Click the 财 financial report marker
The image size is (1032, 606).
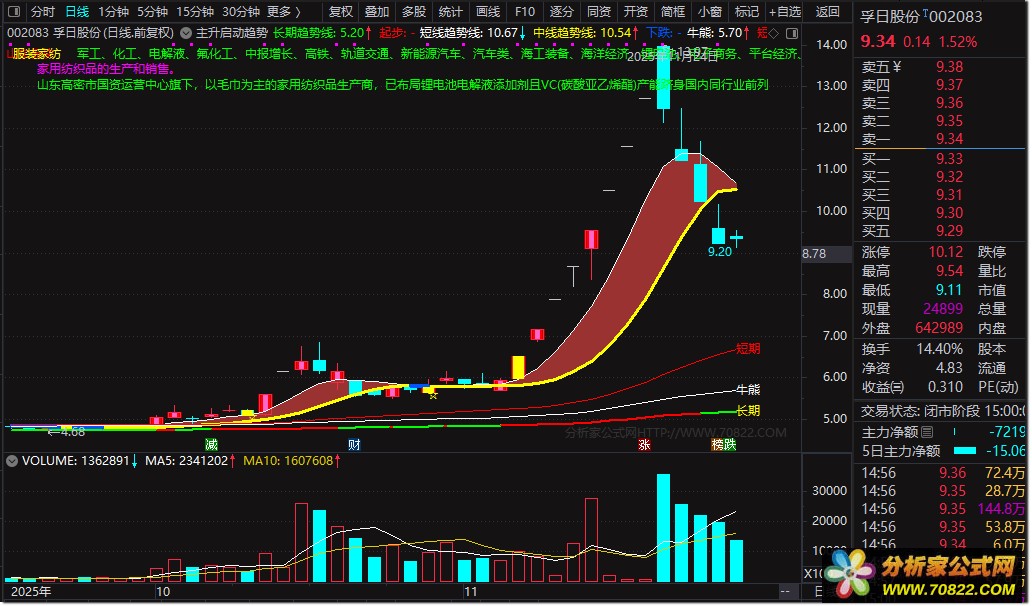click(x=354, y=445)
